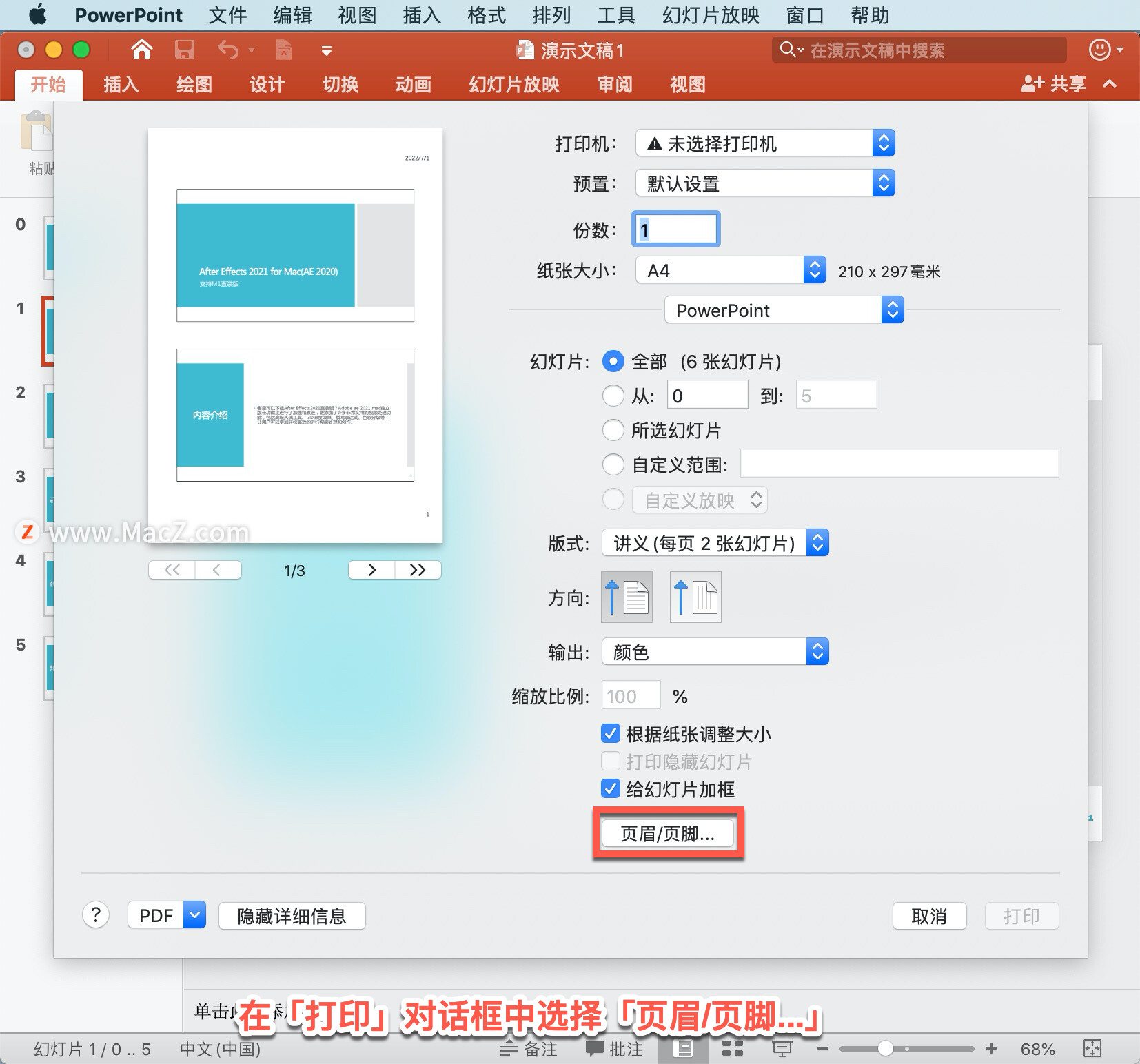Open the customize quick access toolbar arrow

click(x=327, y=50)
